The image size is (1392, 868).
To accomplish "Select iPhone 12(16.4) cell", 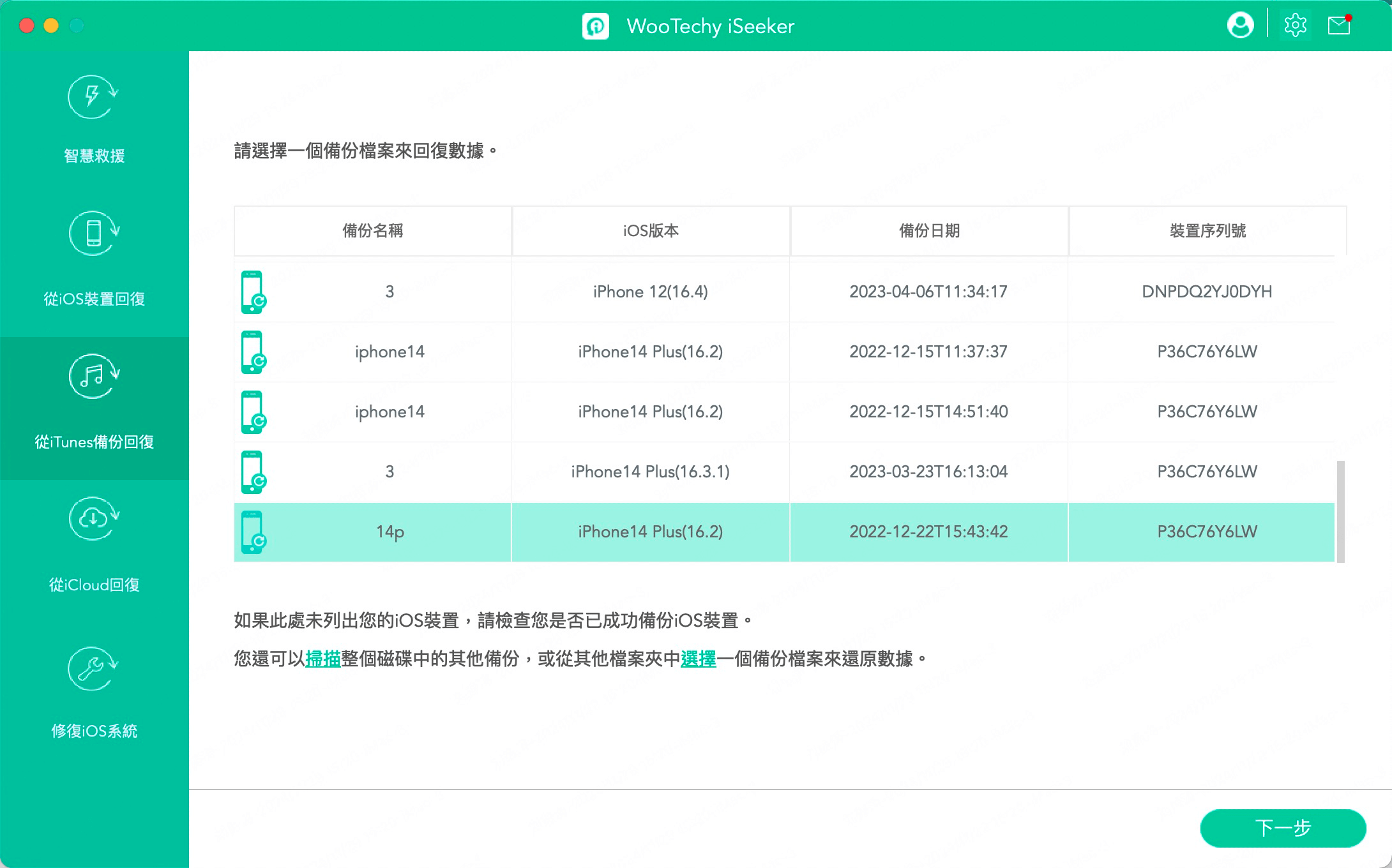I will click(x=650, y=292).
